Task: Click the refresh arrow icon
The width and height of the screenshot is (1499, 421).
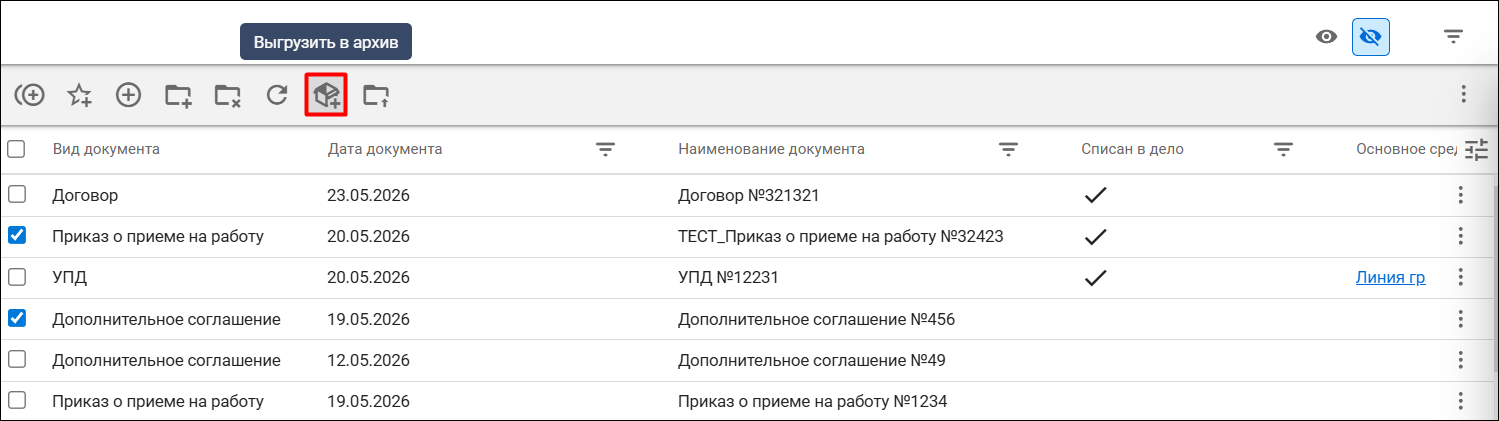Action: [277, 95]
